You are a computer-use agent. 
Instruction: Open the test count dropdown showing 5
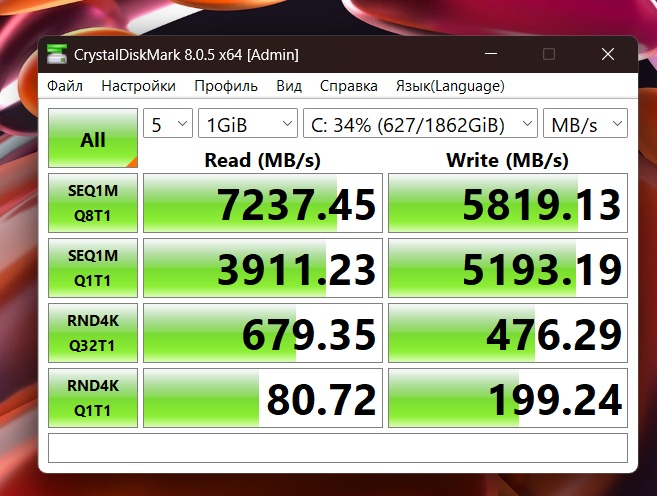click(x=168, y=123)
